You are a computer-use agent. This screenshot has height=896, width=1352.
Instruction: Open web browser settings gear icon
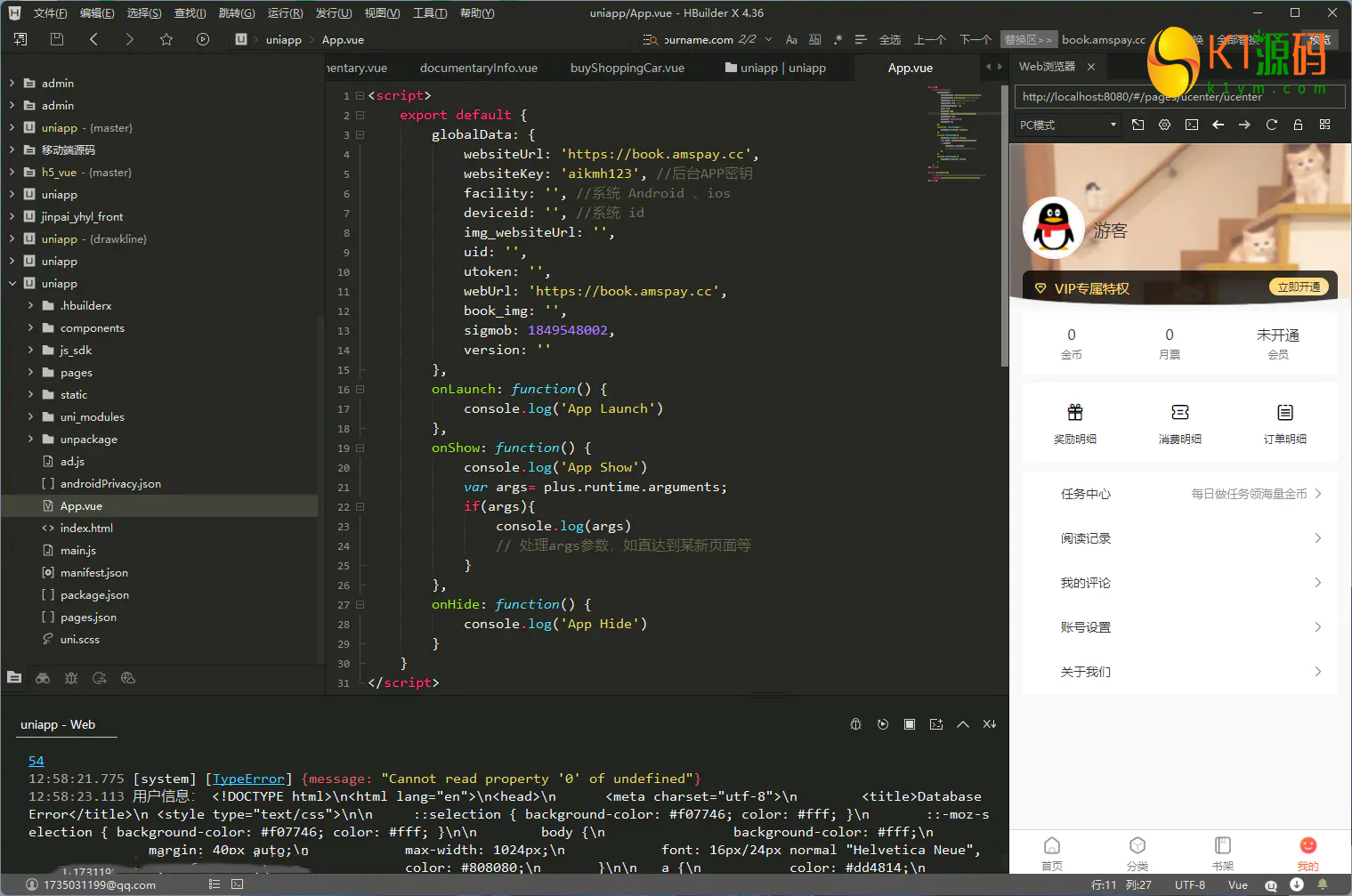tap(1164, 125)
